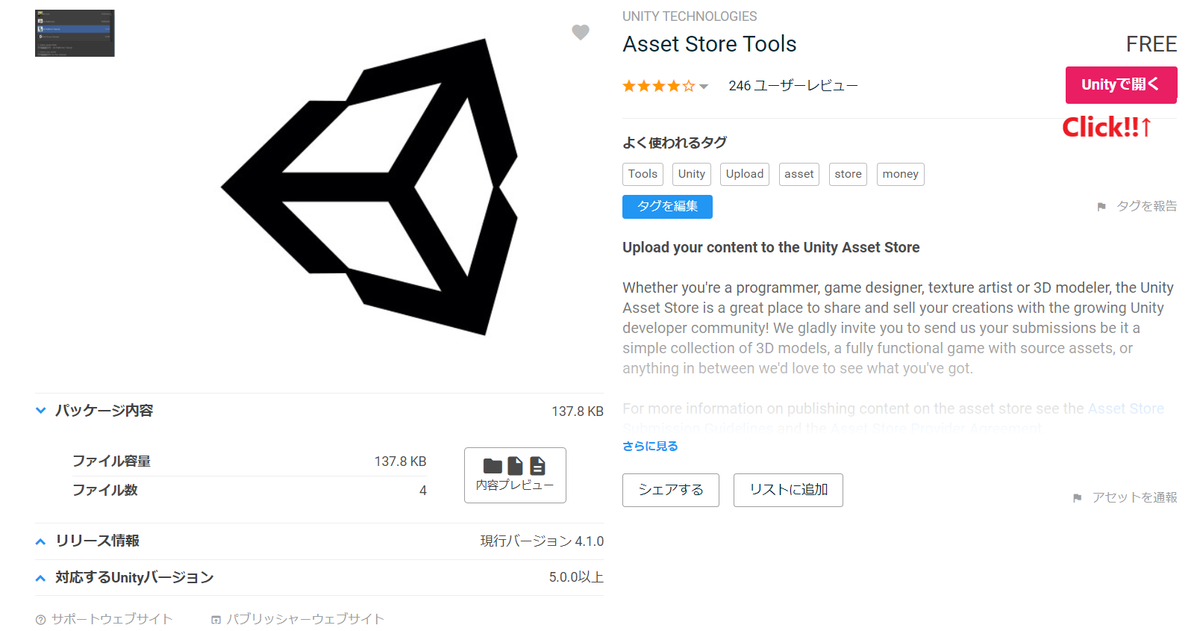This screenshot has width=1200, height=631.
Task: Click the FREE price label
Action: (x=1151, y=44)
